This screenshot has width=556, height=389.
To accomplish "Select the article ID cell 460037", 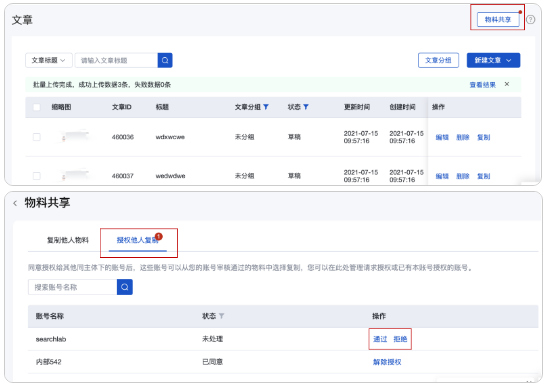I will point(123,176).
